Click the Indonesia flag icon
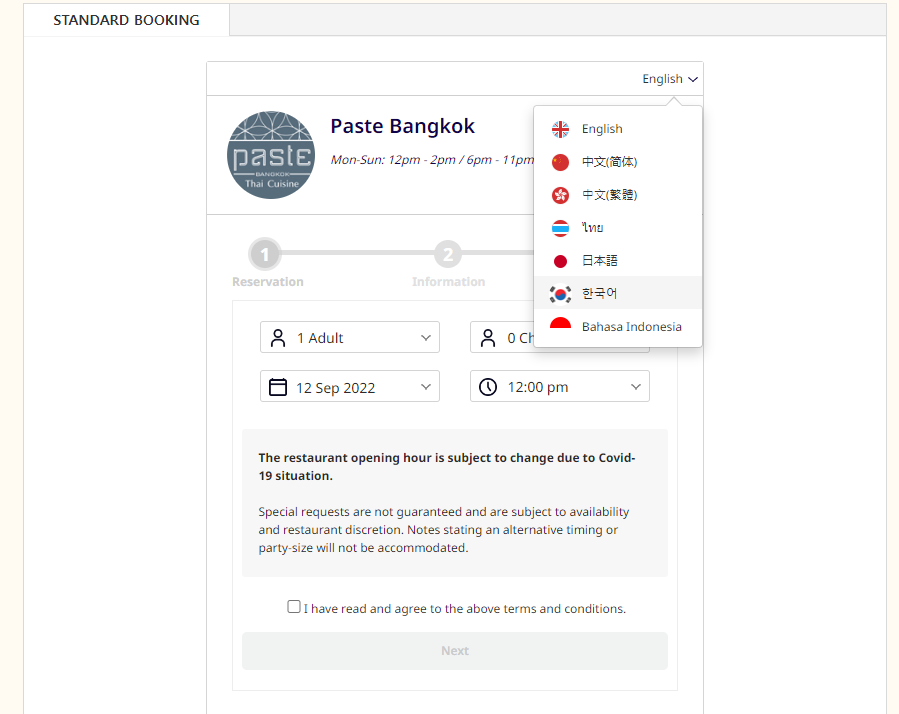Image resolution: width=899 pixels, height=714 pixels. pyautogui.click(x=560, y=323)
